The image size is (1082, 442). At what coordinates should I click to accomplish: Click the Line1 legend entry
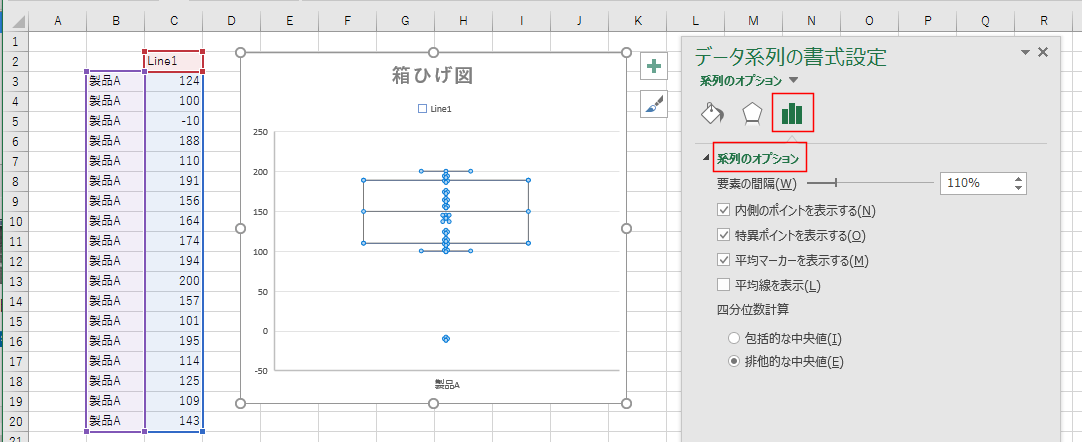(x=435, y=108)
